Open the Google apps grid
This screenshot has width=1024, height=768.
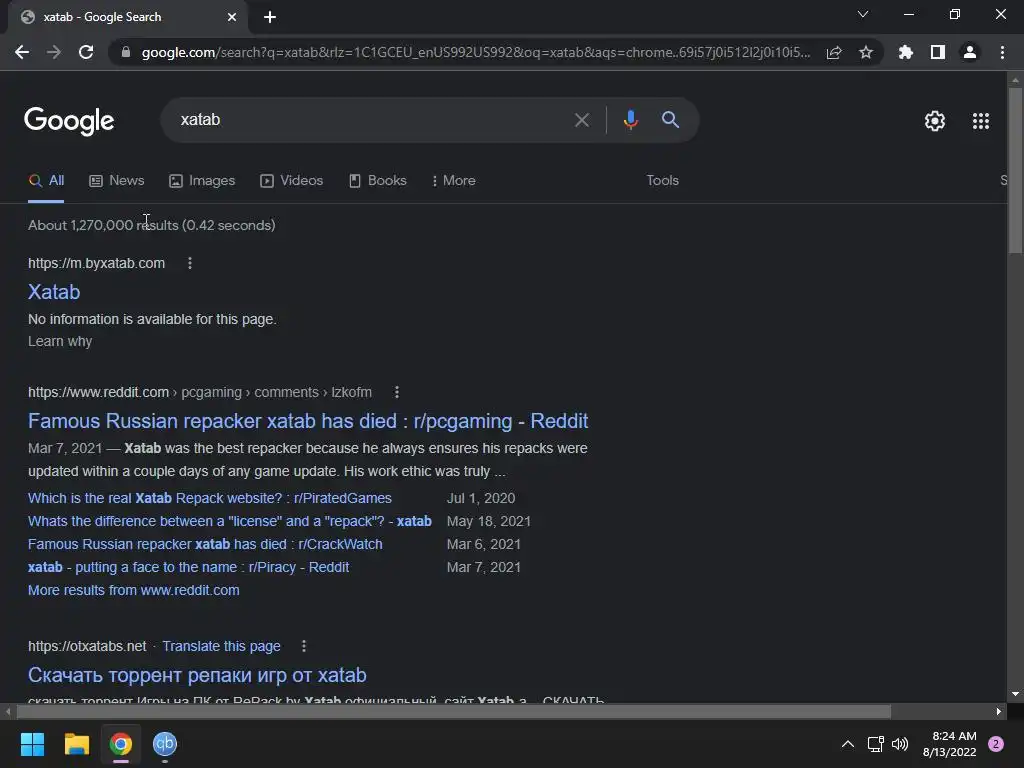coord(980,121)
